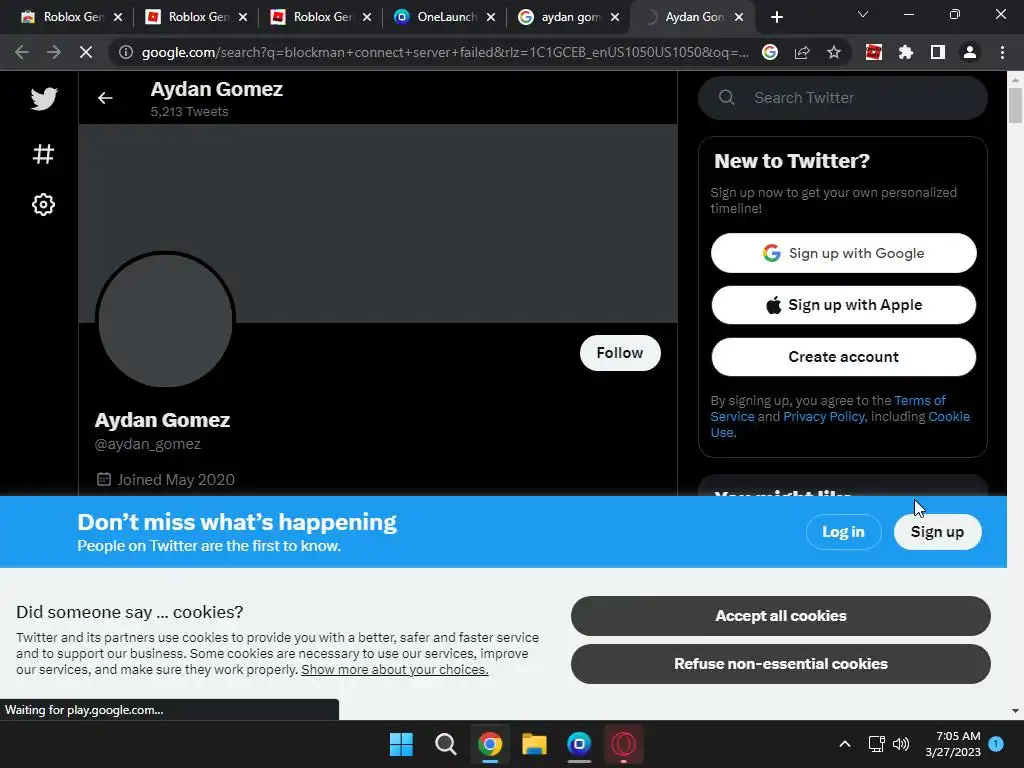1024x768 pixels.
Task: Open notification badge in system tray
Action: point(996,744)
